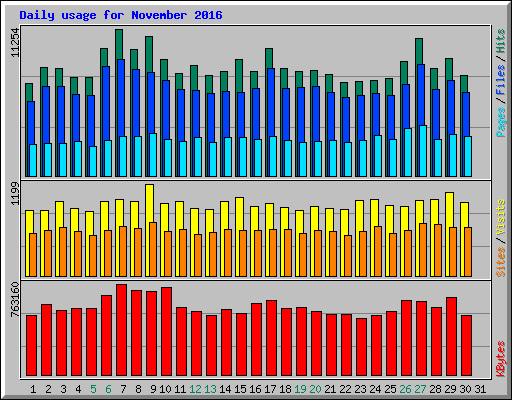
Task: Select the cyan Pages bar for day 27
Action: coord(423,151)
